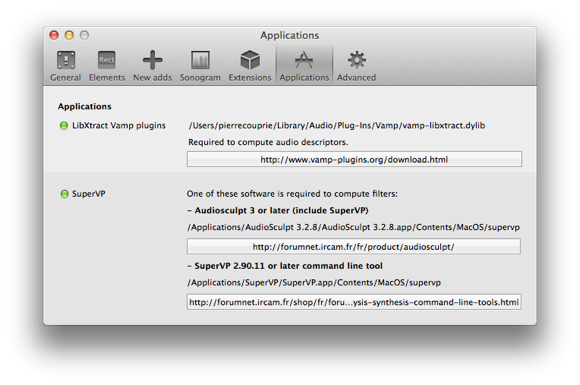
Task: Open the vamp-plugins.org download link button
Action: (354, 159)
